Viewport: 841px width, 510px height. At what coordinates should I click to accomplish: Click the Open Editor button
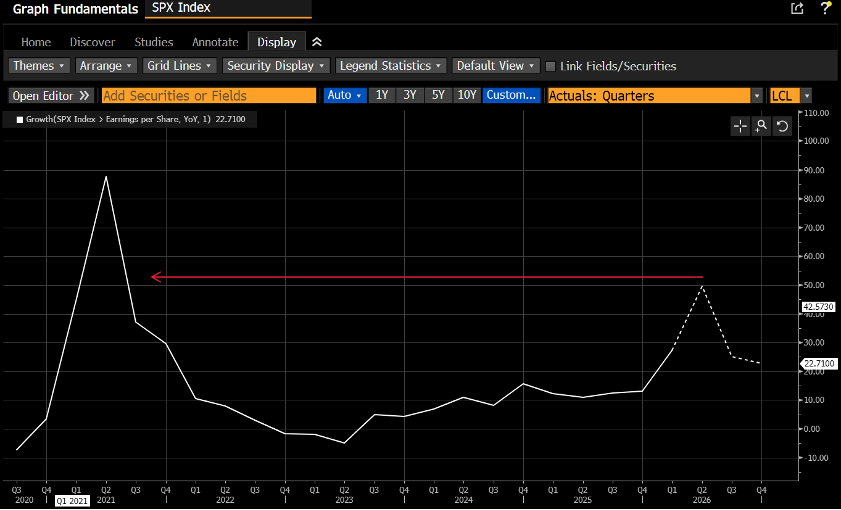pyautogui.click(x=51, y=96)
